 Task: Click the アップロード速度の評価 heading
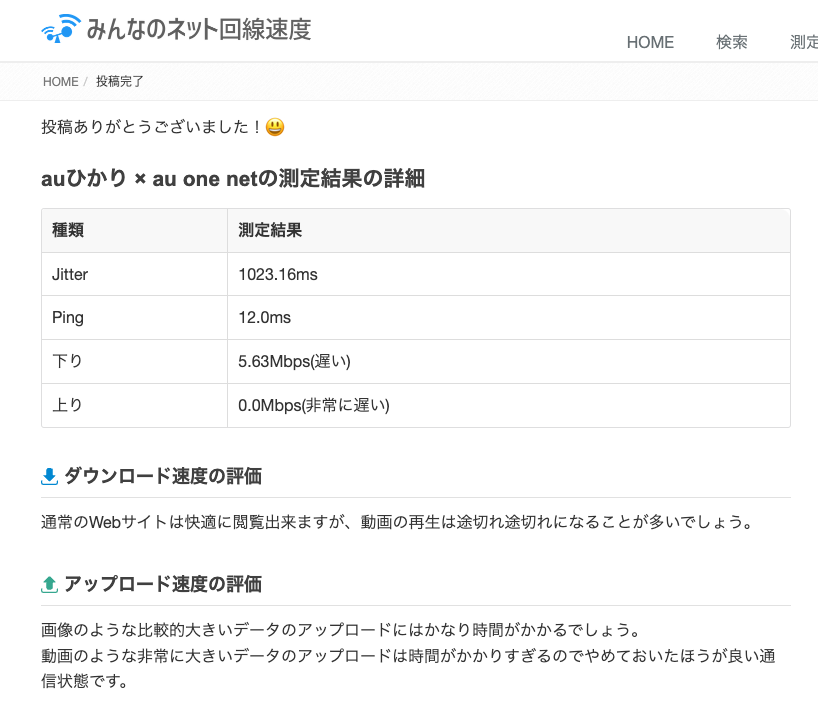[x=163, y=583]
